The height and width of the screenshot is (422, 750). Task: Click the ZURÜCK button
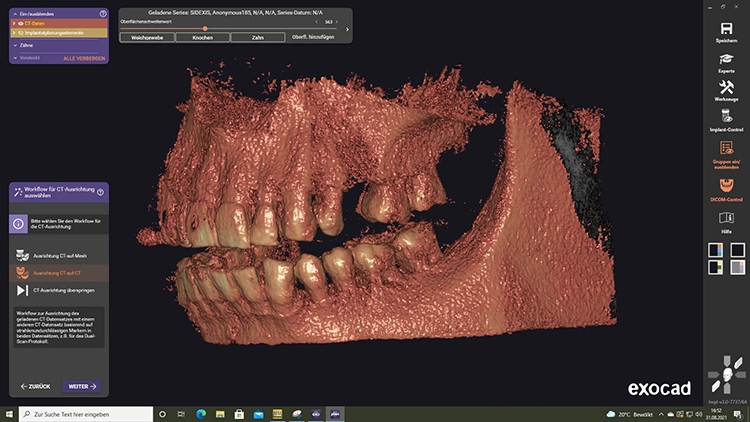click(35, 387)
